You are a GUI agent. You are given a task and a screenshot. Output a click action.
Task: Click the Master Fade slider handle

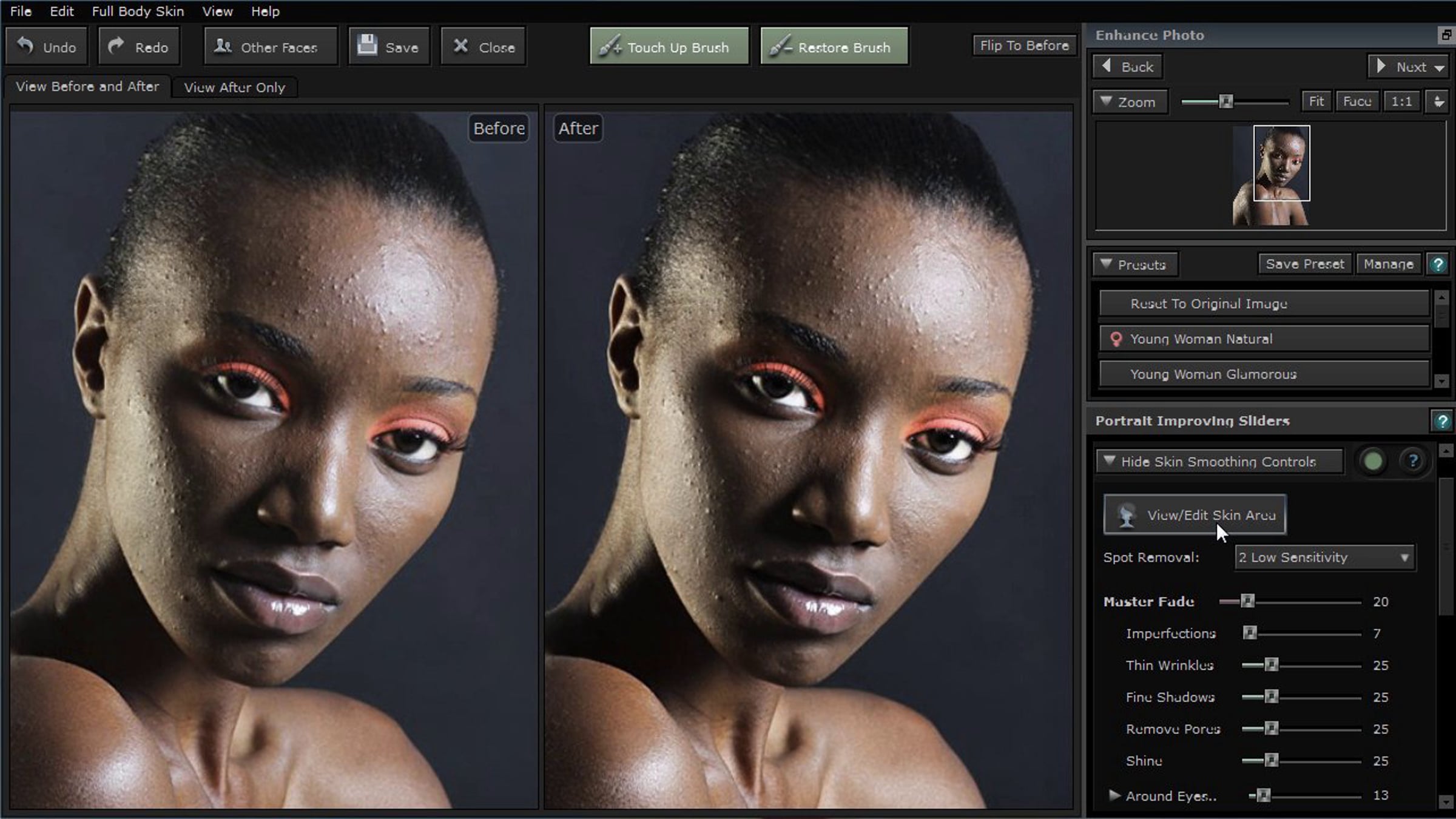pos(1247,601)
